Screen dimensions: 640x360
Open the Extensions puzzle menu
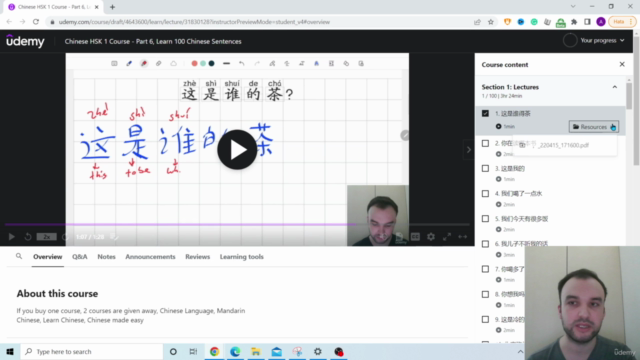(x=574, y=22)
